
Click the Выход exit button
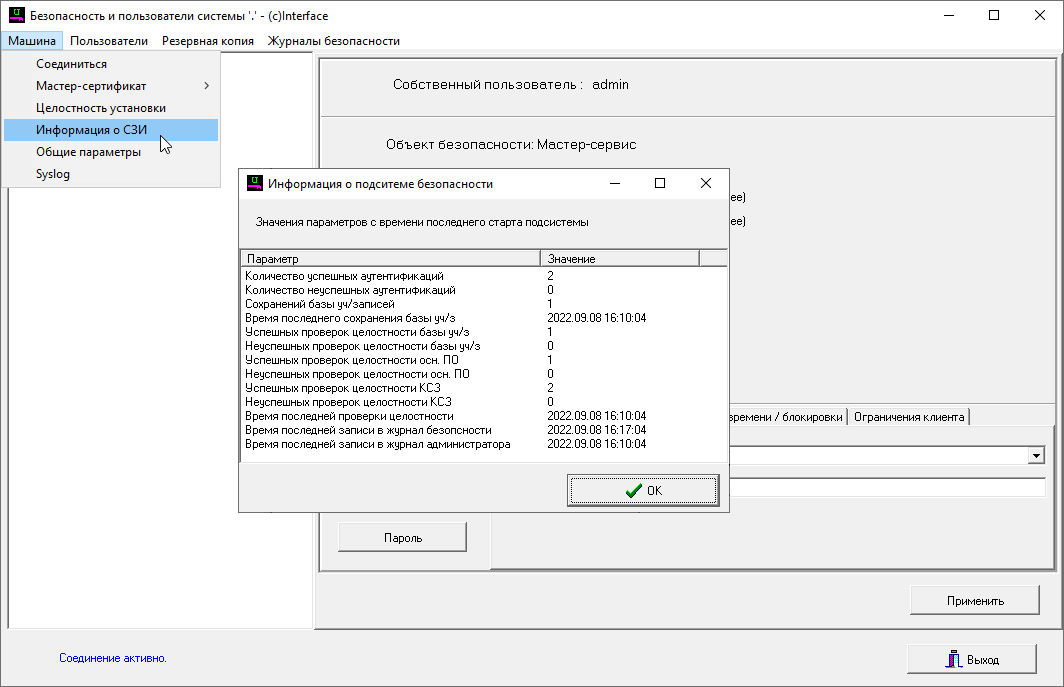(x=970, y=660)
